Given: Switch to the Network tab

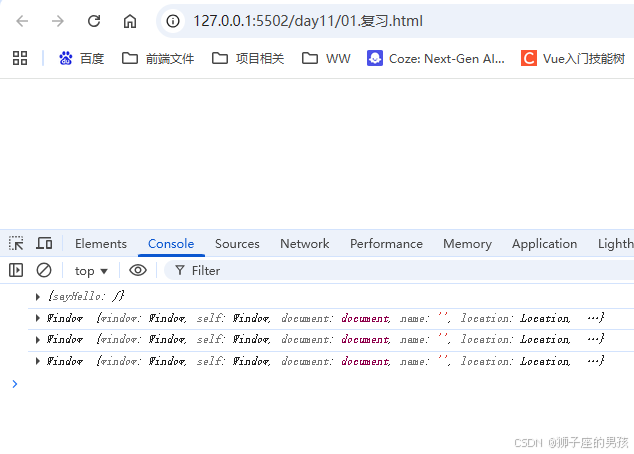Looking at the screenshot, I should 304,244.
